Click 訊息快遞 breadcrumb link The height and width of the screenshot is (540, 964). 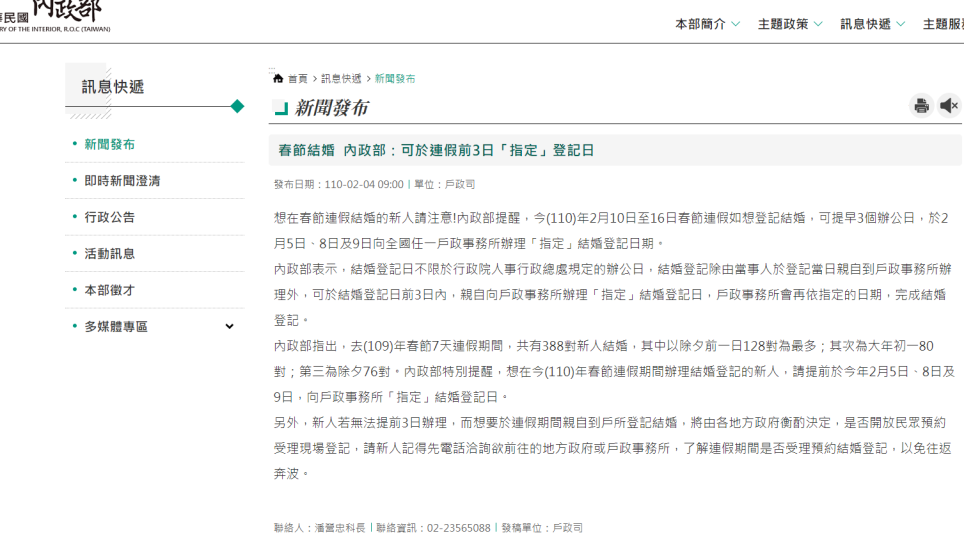pyautogui.click(x=341, y=79)
